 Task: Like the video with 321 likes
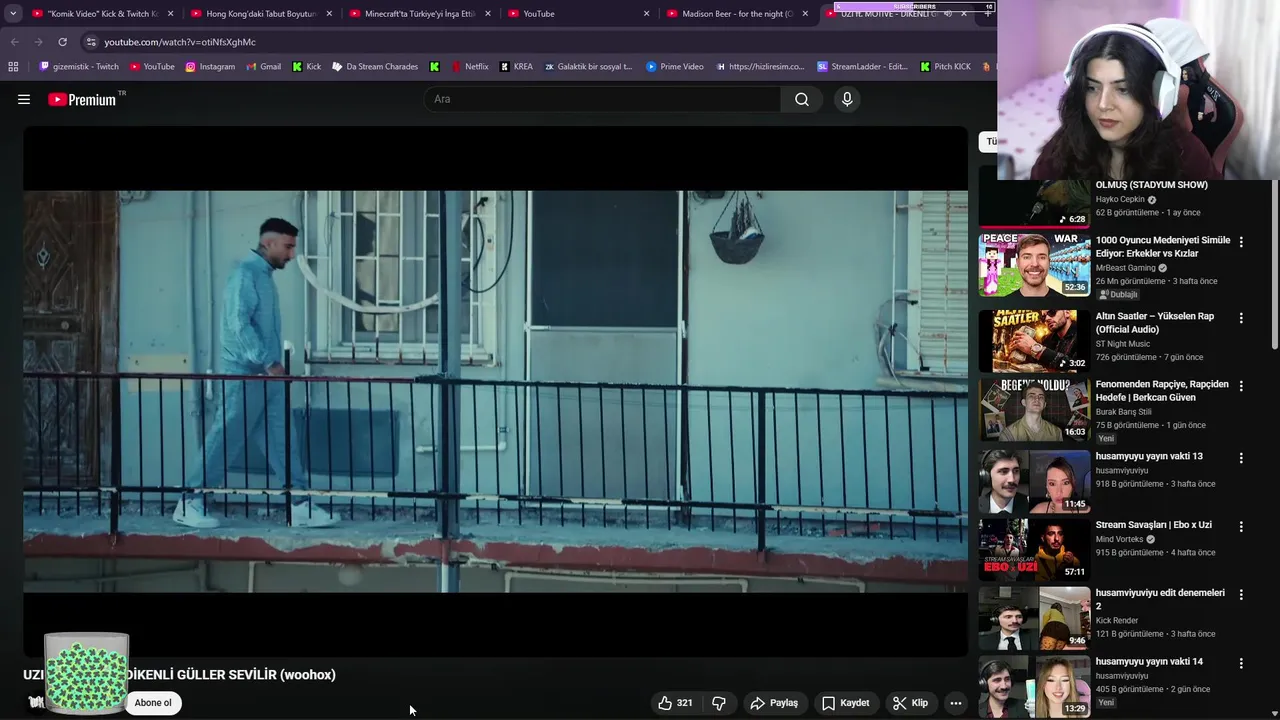[x=675, y=703]
